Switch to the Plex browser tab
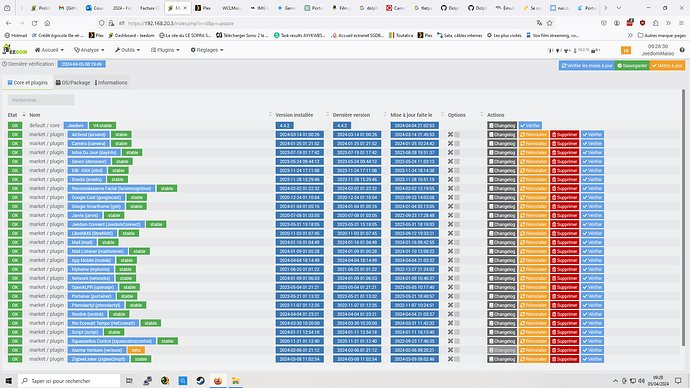 click(203, 8)
